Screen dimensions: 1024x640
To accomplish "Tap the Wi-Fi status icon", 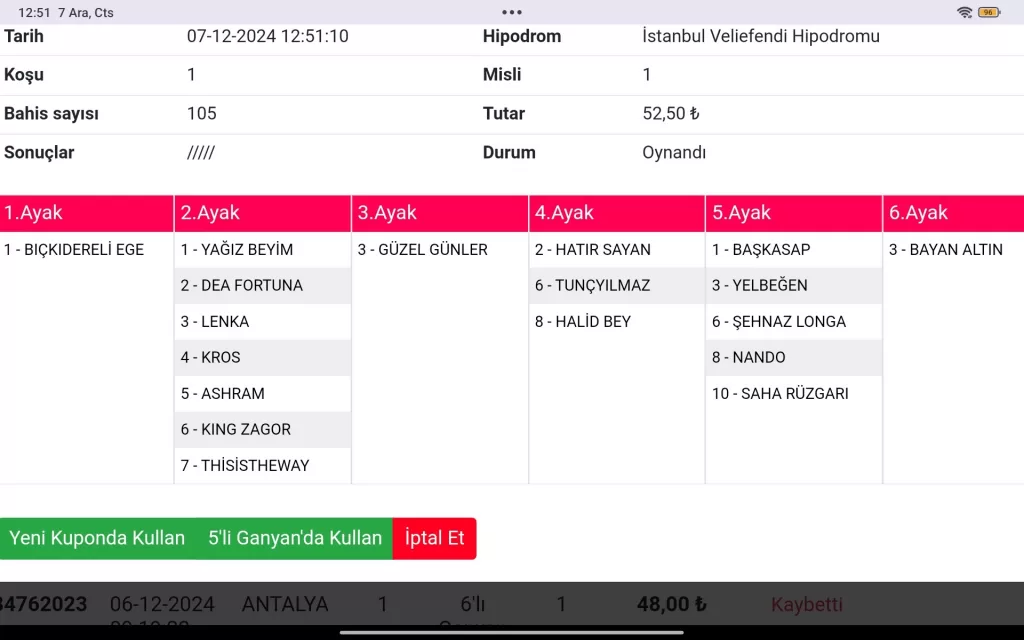I will pos(964,12).
